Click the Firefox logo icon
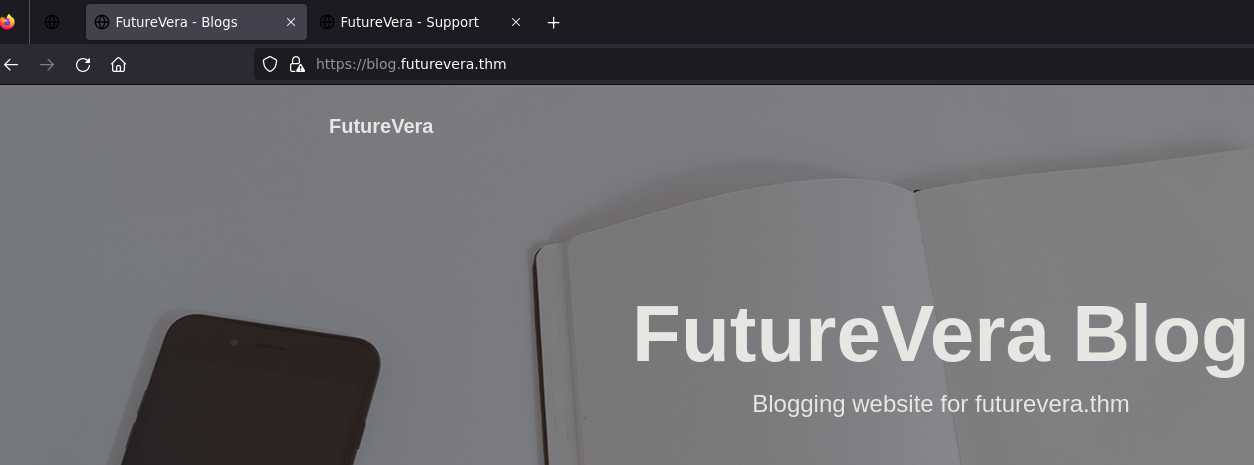Screen dimensions: 1254x465 point(7,22)
